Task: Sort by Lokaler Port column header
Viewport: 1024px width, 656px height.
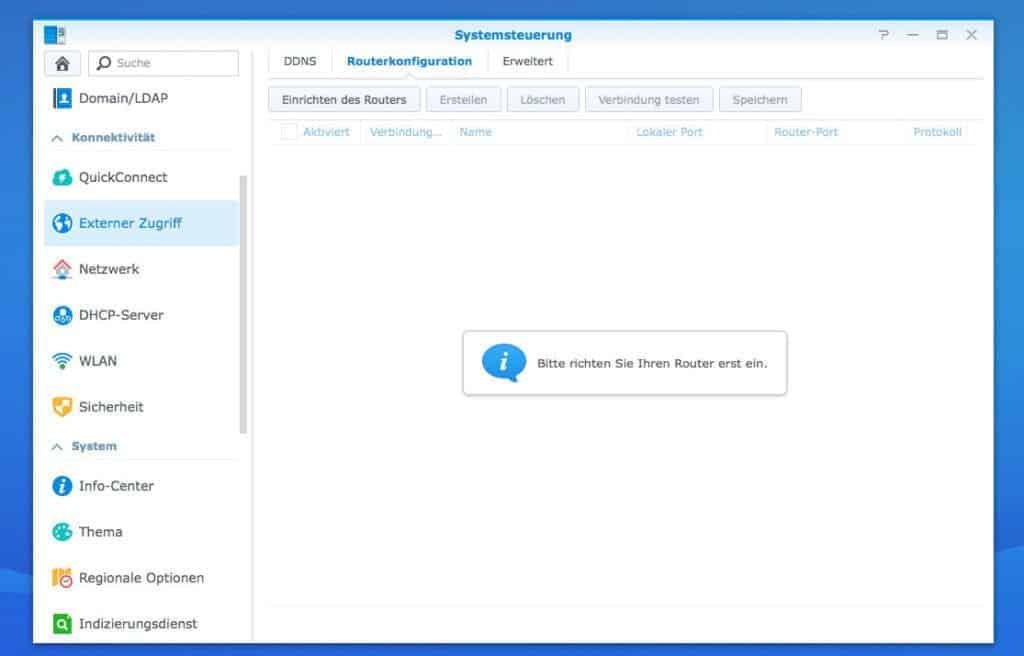Action: (x=669, y=132)
